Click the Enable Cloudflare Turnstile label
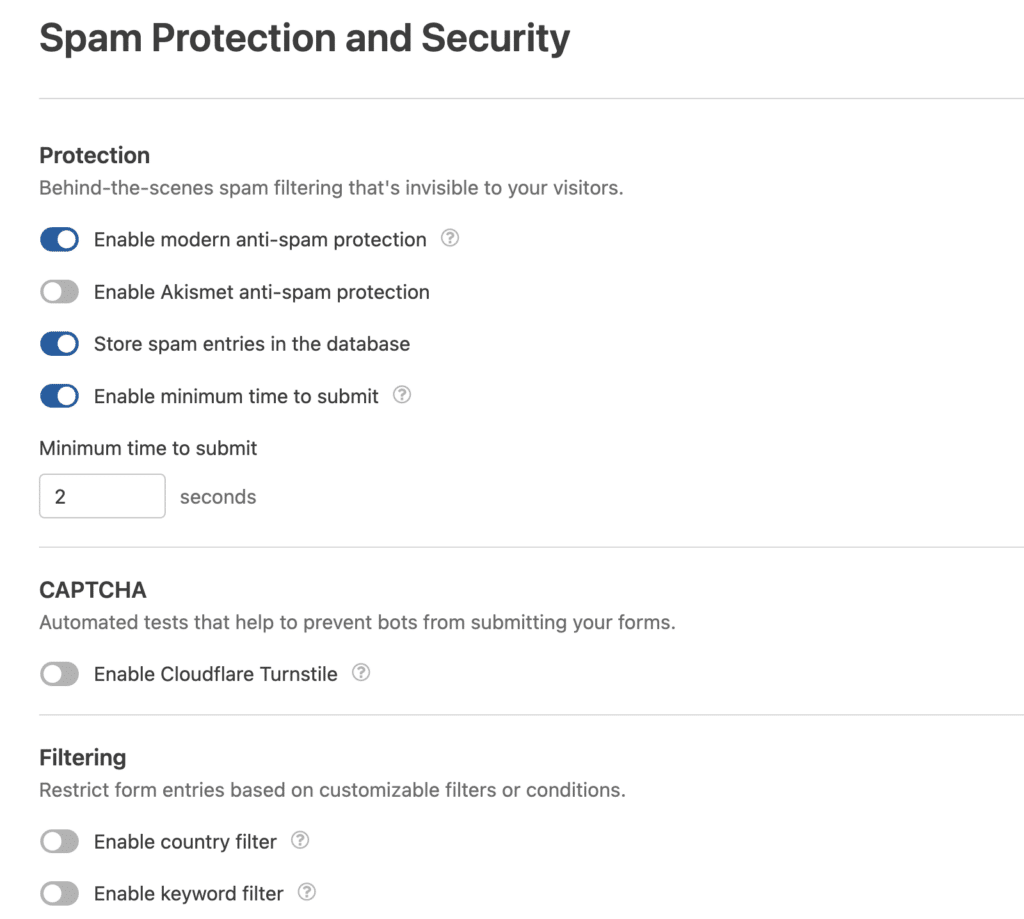1024x919 pixels. [x=214, y=673]
